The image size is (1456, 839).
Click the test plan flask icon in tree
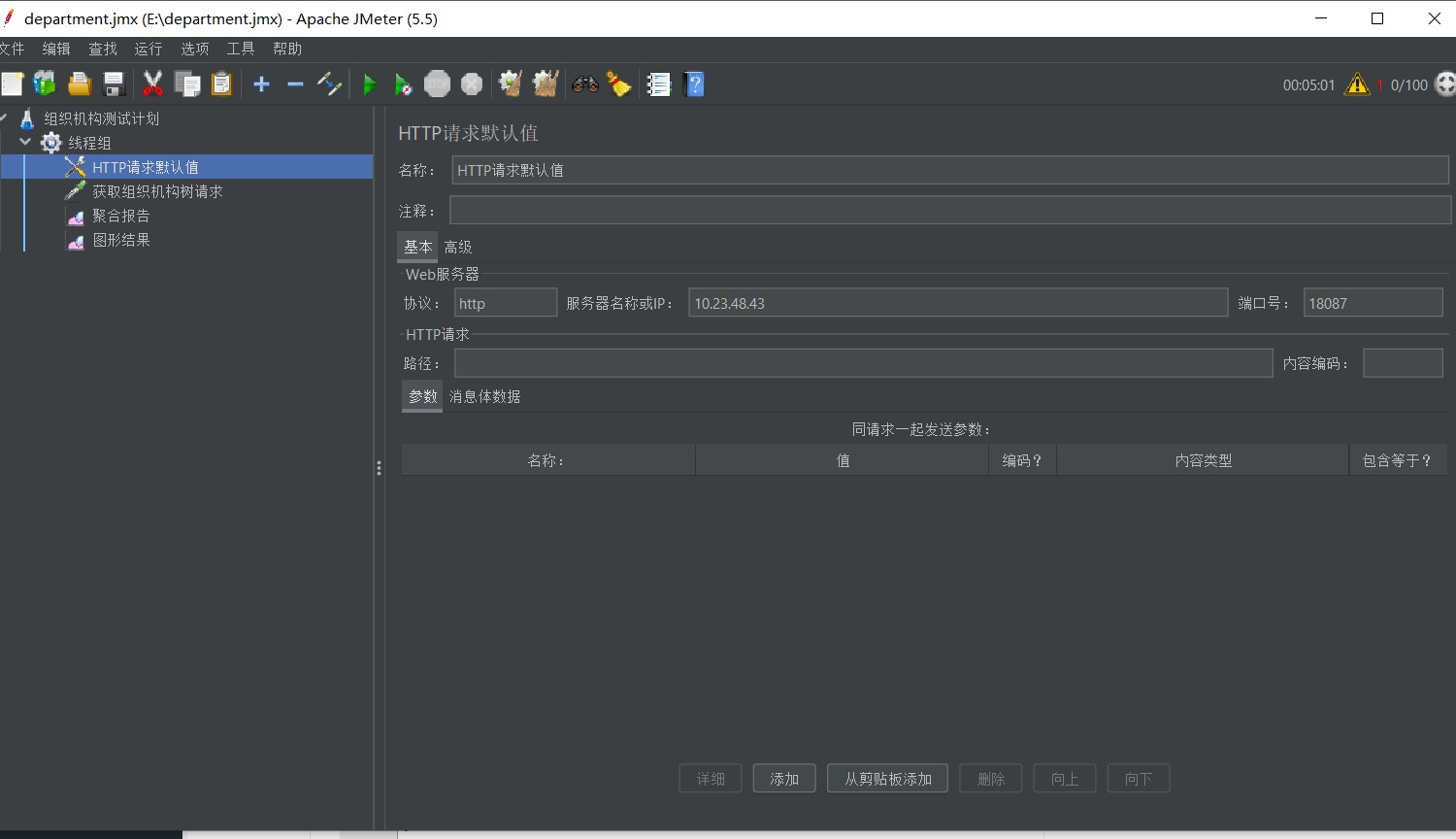(27, 118)
